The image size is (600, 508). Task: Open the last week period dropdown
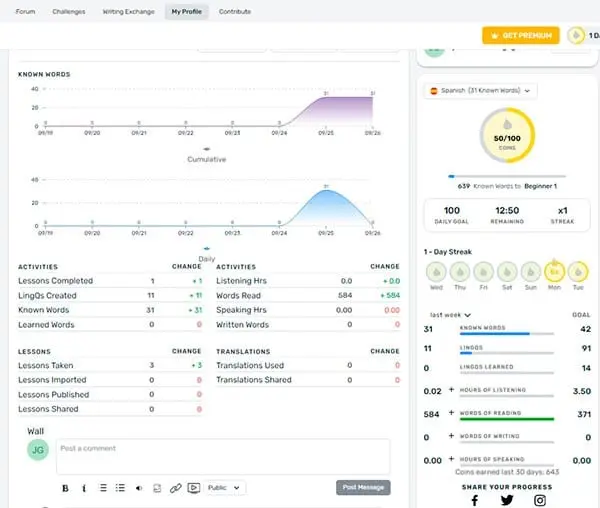450,315
